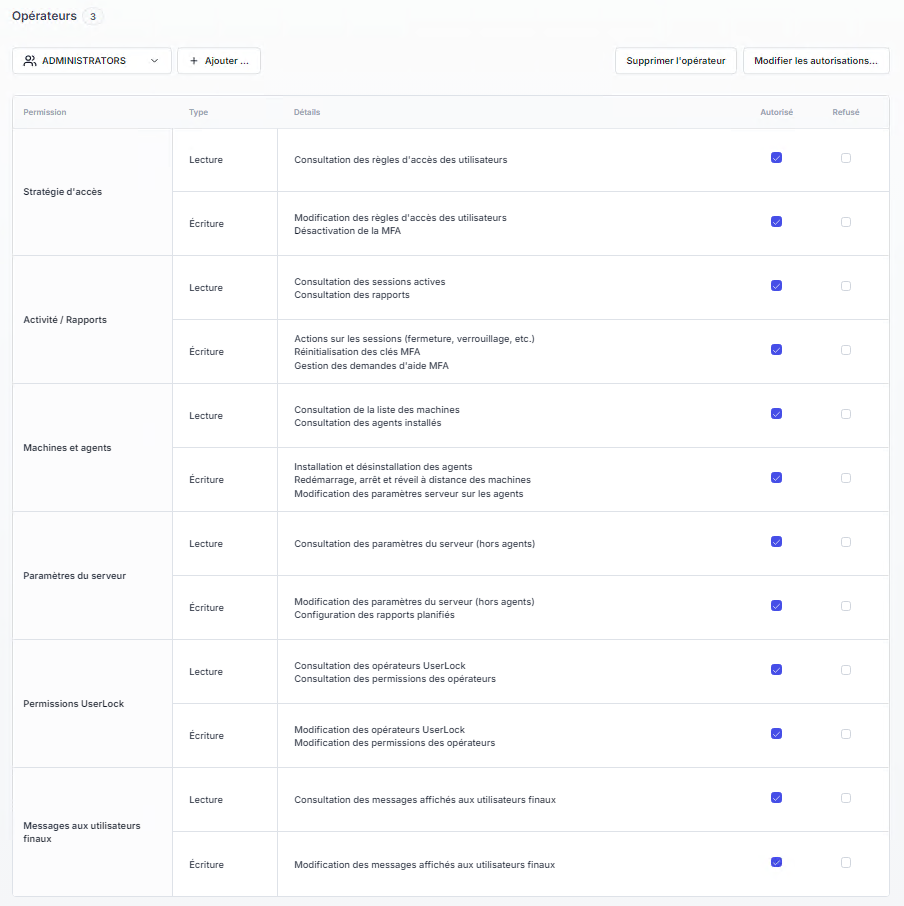Expand the ADMINISTRATORS dropdown chevron
This screenshot has width=904, height=906.
click(x=154, y=61)
